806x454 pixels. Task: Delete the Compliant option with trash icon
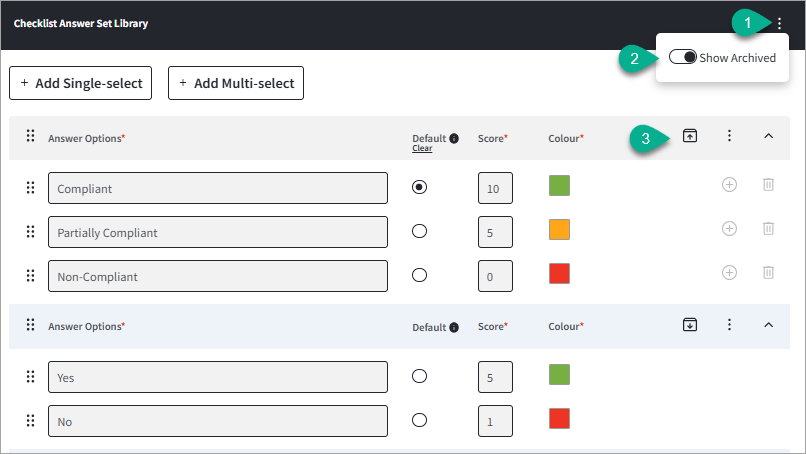click(768, 185)
